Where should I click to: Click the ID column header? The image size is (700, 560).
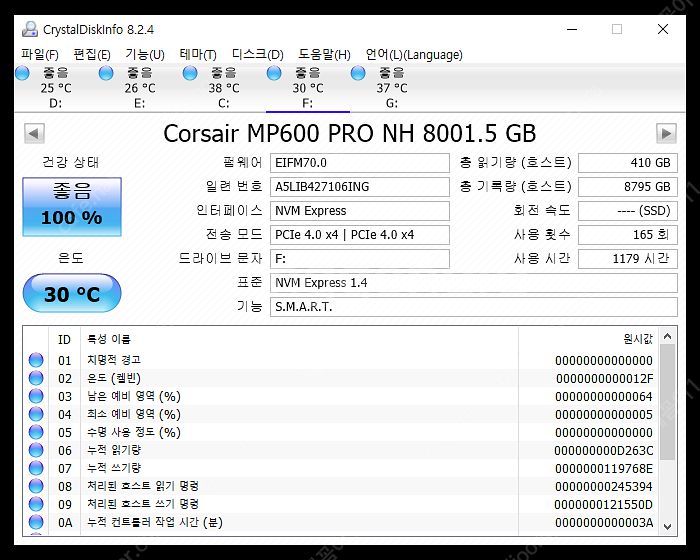coord(64,339)
